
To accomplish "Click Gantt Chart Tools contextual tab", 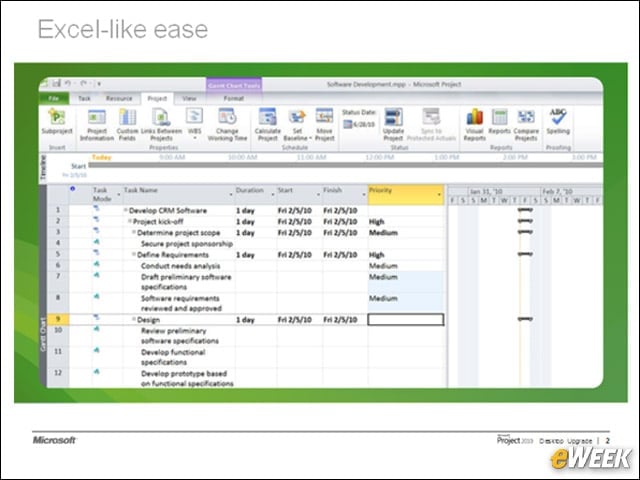I will point(234,85).
